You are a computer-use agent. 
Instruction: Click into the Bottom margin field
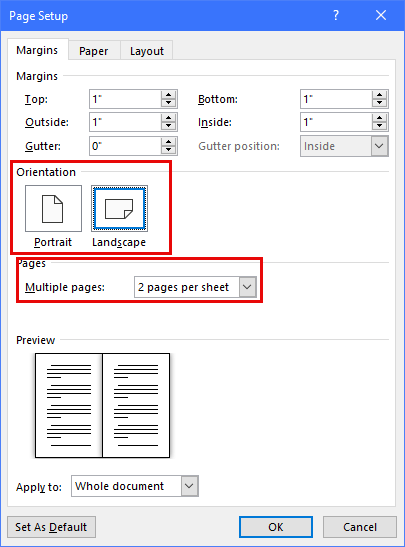coord(336,99)
